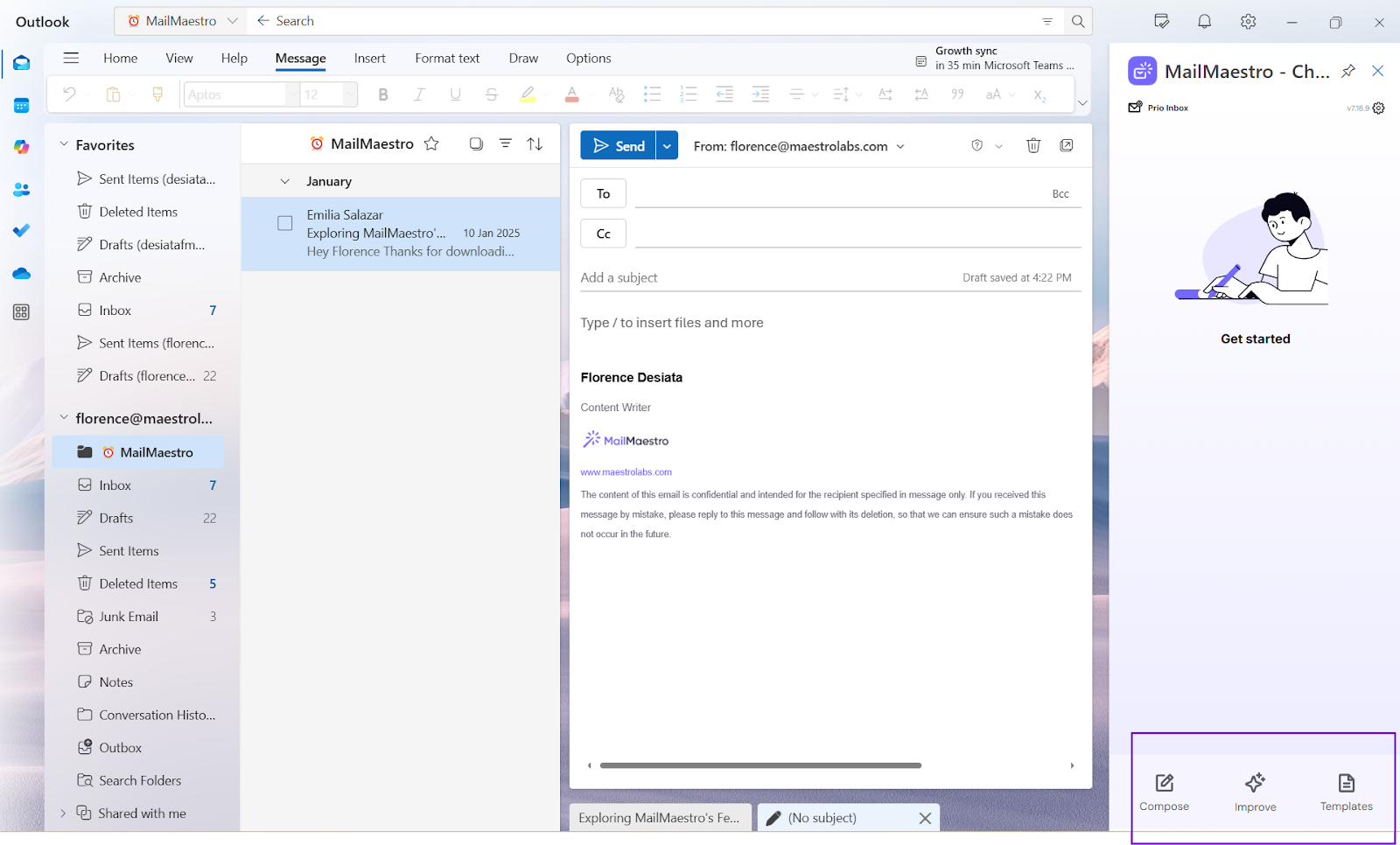This screenshot has height=845, width=1400.
Task: Open the notifications bell
Action: pos(1205,22)
